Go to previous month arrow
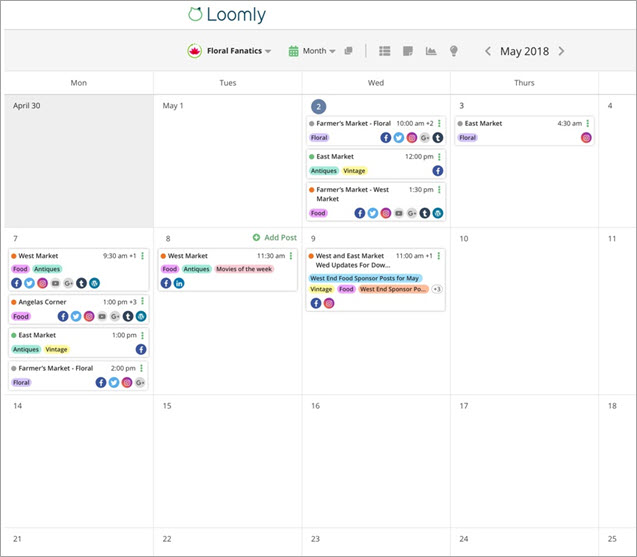The image size is (637, 557). pos(488,51)
